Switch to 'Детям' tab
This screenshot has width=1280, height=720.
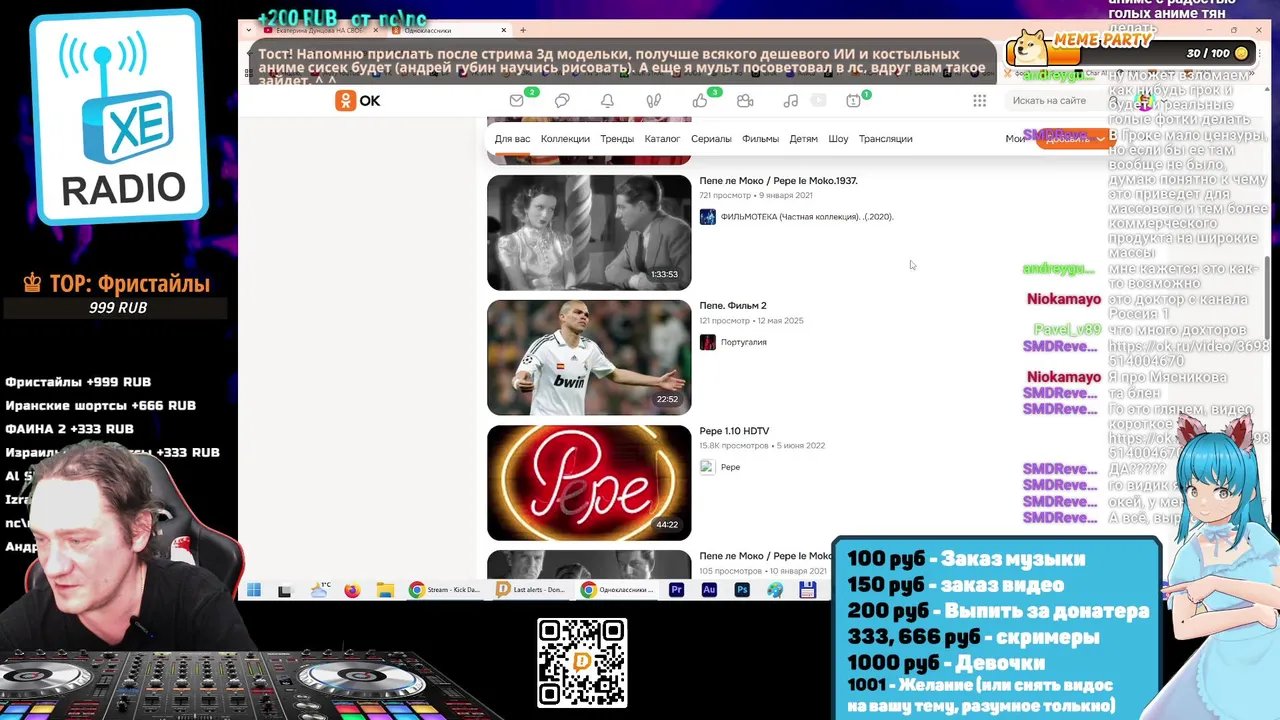click(x=803, y=139)
